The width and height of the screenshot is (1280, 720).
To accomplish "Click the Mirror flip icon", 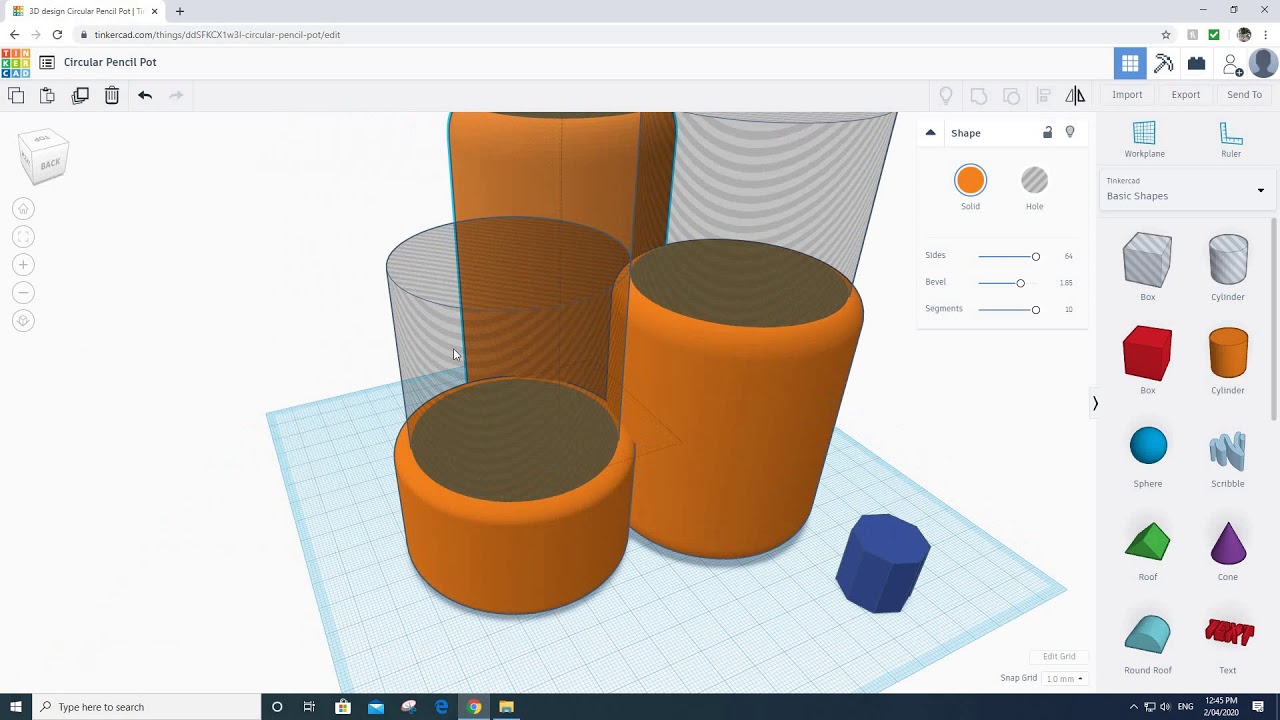I will (x=1075, y=95).
